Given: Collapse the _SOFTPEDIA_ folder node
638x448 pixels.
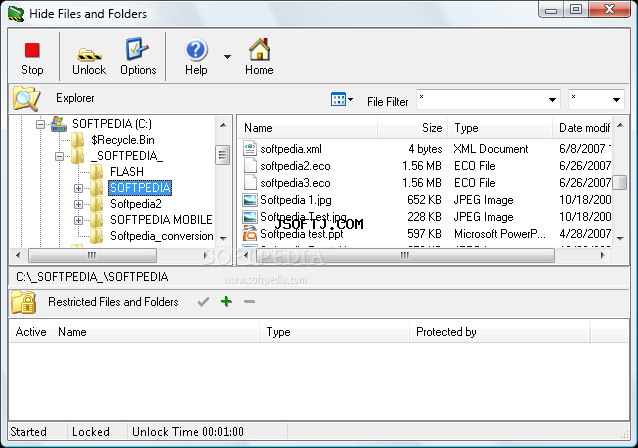Looking at the screenshot, I should click(x=59, y=156).
